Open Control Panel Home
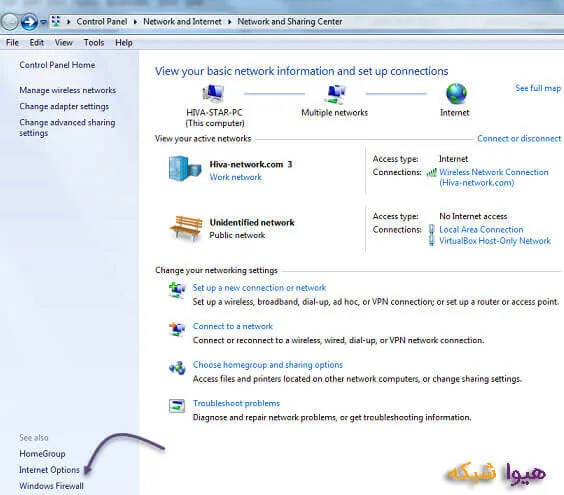This screenshot has width=564, height=495. point(57,65)
